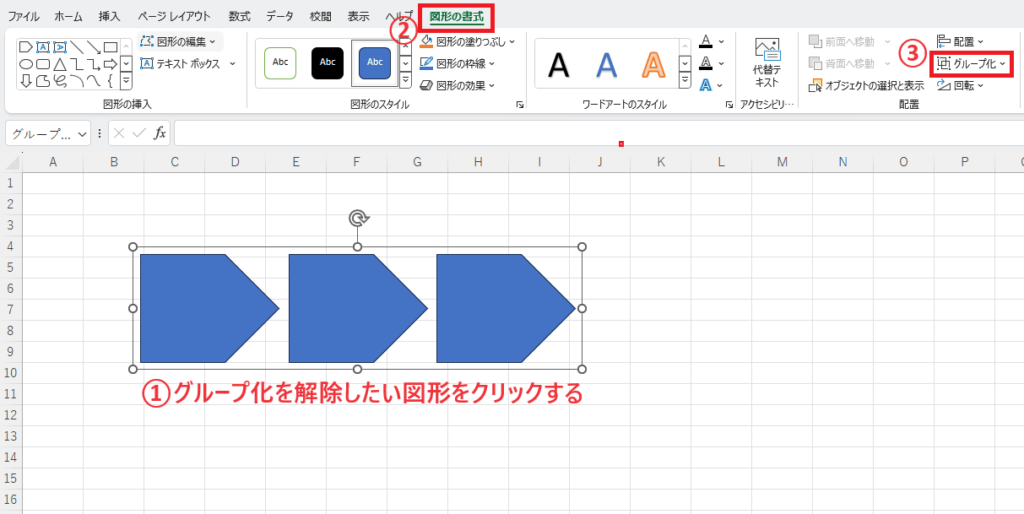The height and width of the screenshot is (514, 1024).
Task: Select row 12 header
Action: point(10,415)
